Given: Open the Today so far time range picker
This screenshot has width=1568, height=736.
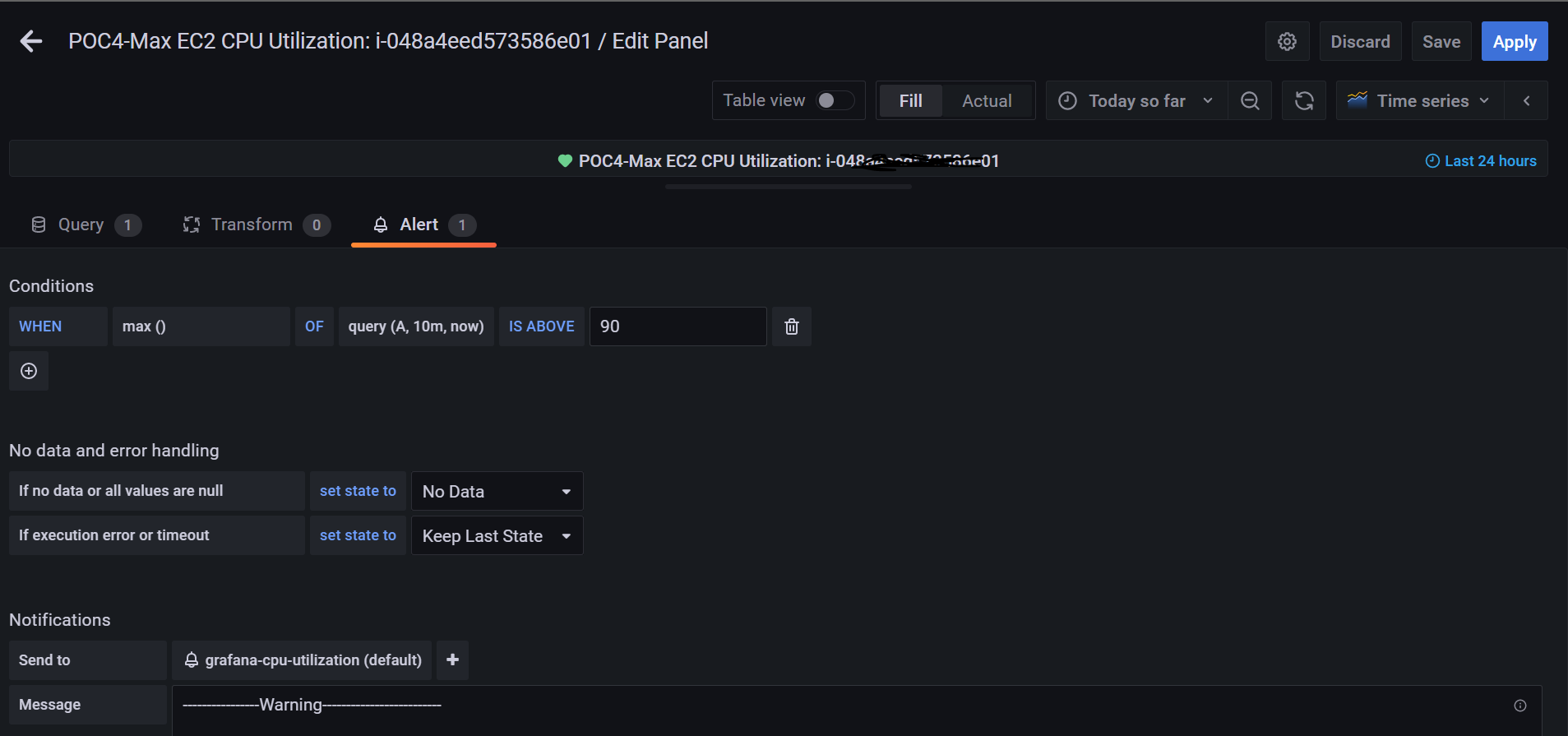Looking at the screenshot, I should tap(1137, 100).
